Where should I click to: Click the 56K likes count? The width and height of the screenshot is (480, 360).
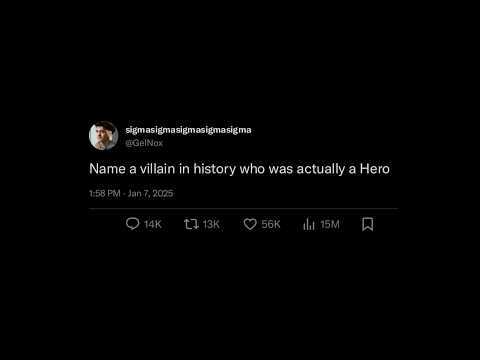click(x=271, y=224)
